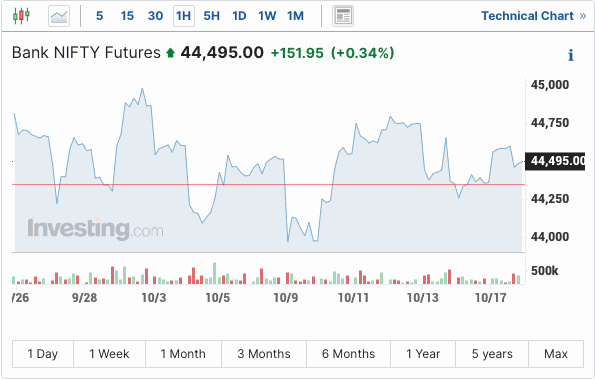
Task: Select the 1W interval
Action: coord(267,16)
